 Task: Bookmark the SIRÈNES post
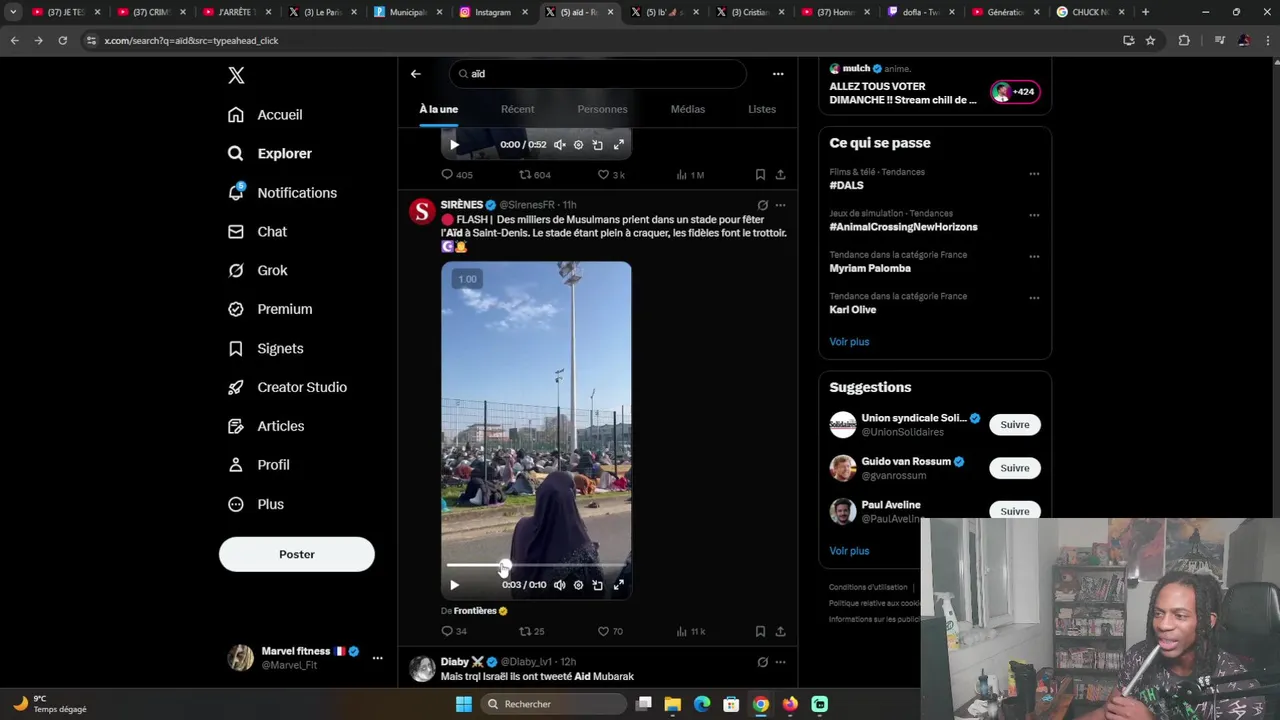(x=760, y=631)
